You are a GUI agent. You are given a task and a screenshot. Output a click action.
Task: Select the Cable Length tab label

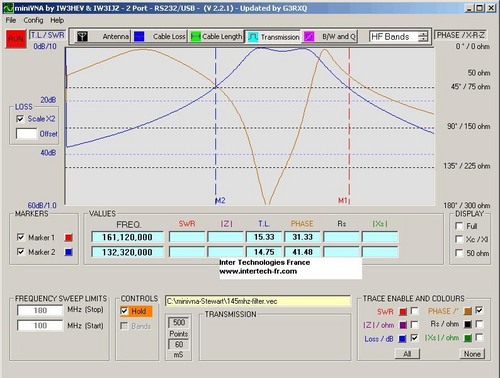click(222, 36)
